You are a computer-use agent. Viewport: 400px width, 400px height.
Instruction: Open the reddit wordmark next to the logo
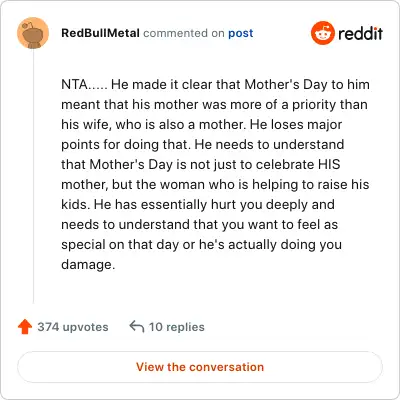360,33
